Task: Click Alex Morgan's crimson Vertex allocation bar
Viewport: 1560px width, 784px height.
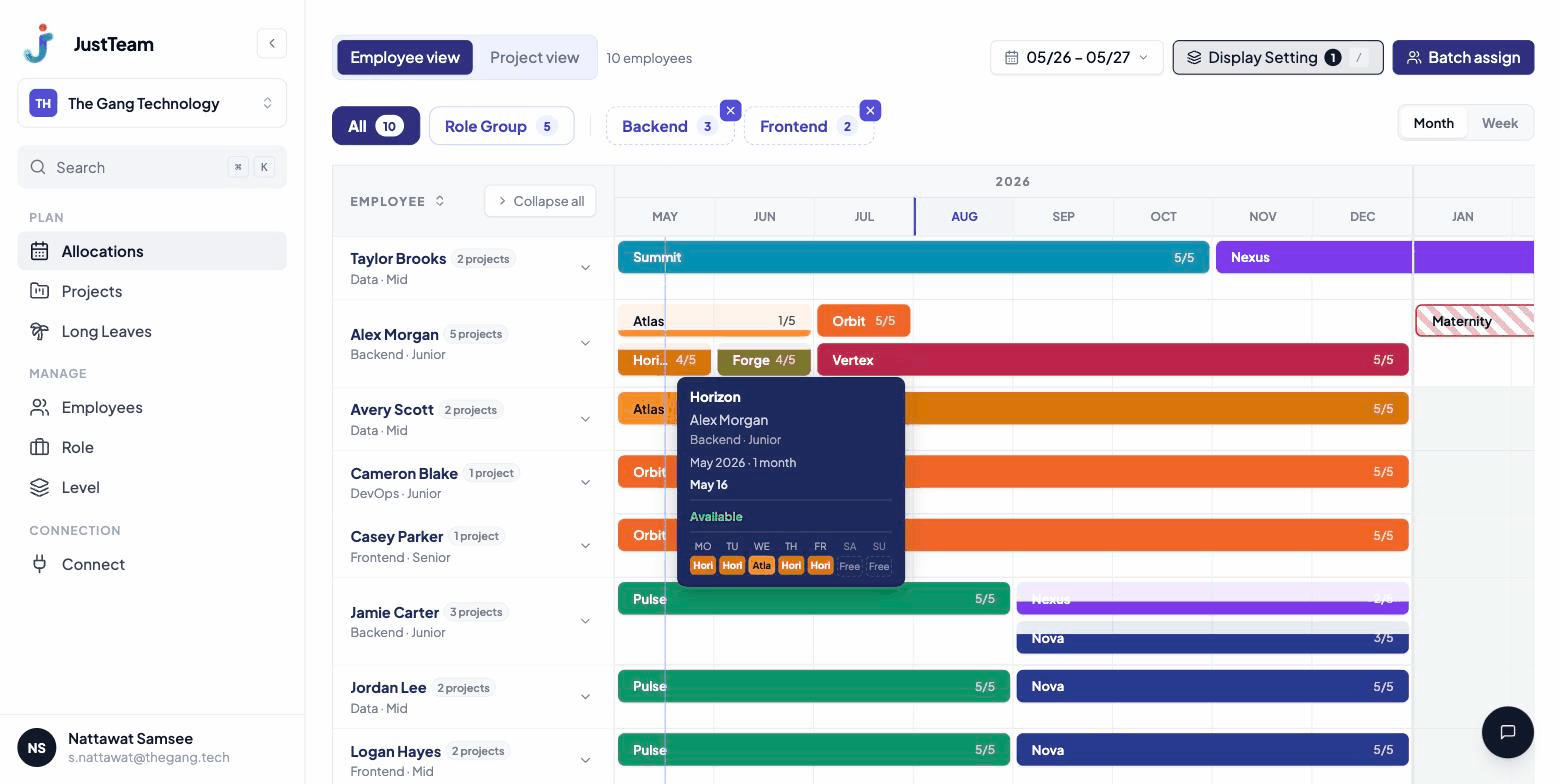Action: [x=1112, y=360]
